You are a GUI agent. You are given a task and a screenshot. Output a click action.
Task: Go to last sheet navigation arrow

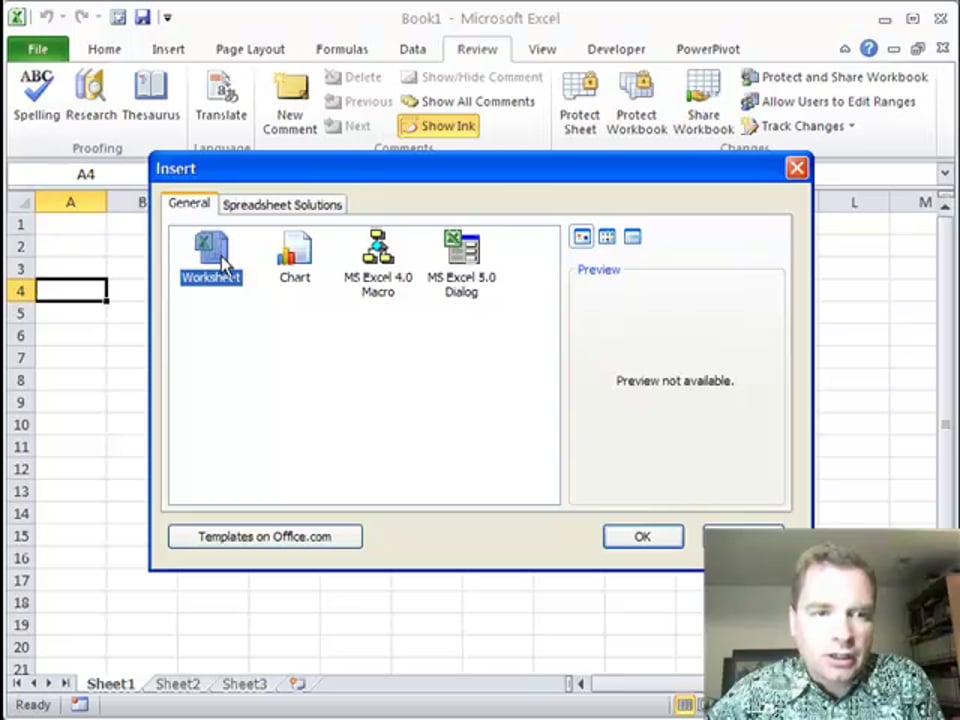64,683
